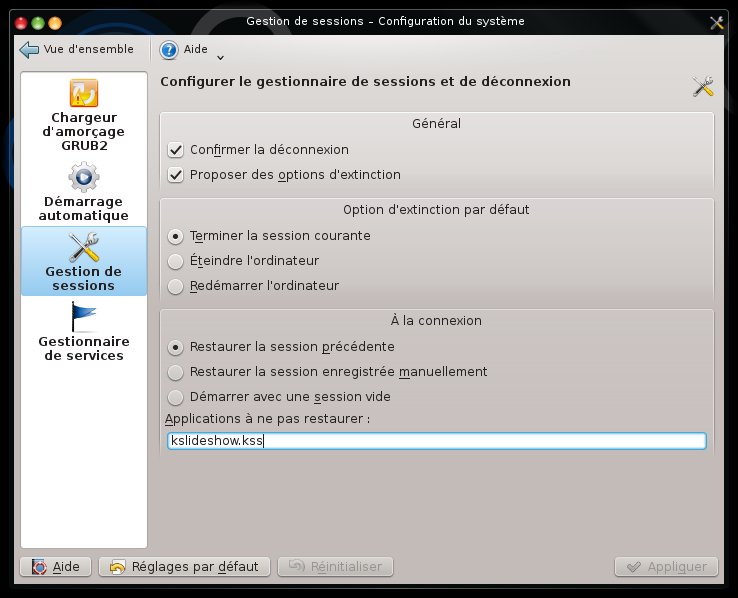The height and width of the screenshot is (598, 738).
Task: Click the wrench icon beside the page heading
Action: pos(703,87)
